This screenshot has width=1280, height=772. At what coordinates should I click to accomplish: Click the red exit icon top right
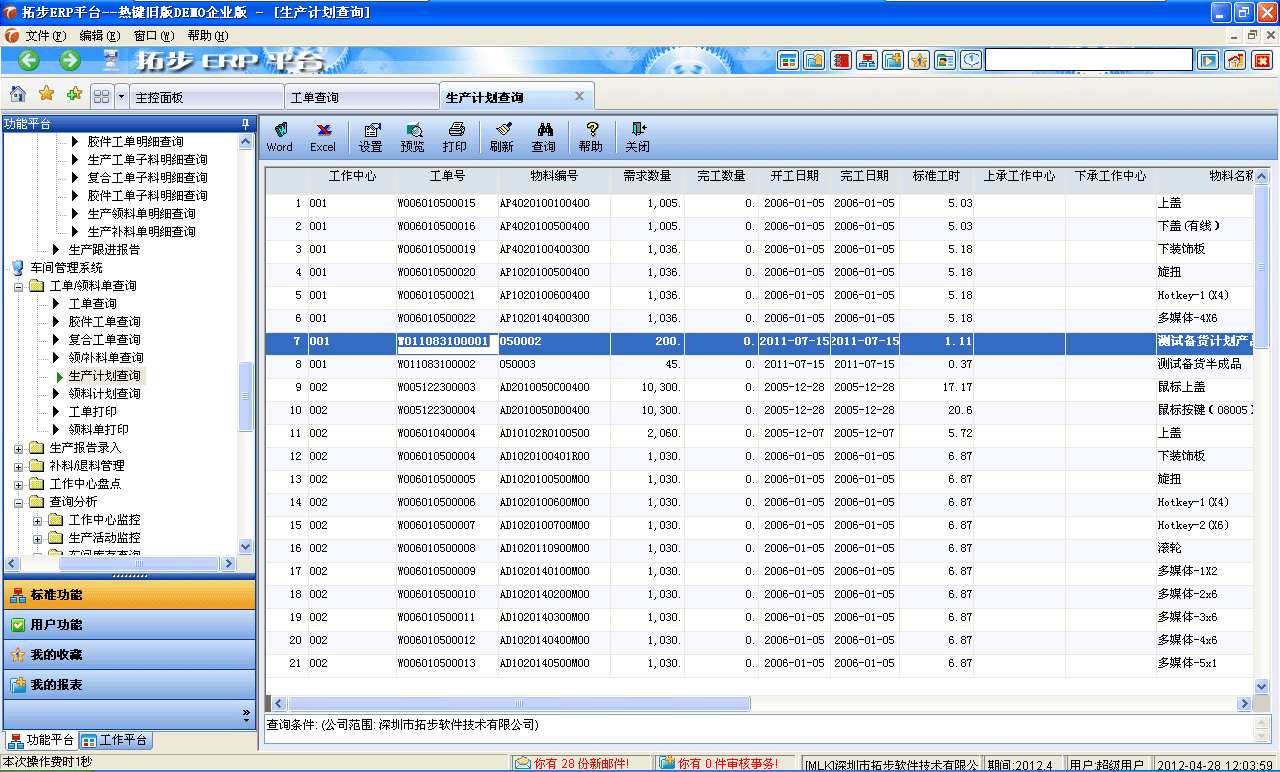pyautogui.click(x=1265, y=12)
